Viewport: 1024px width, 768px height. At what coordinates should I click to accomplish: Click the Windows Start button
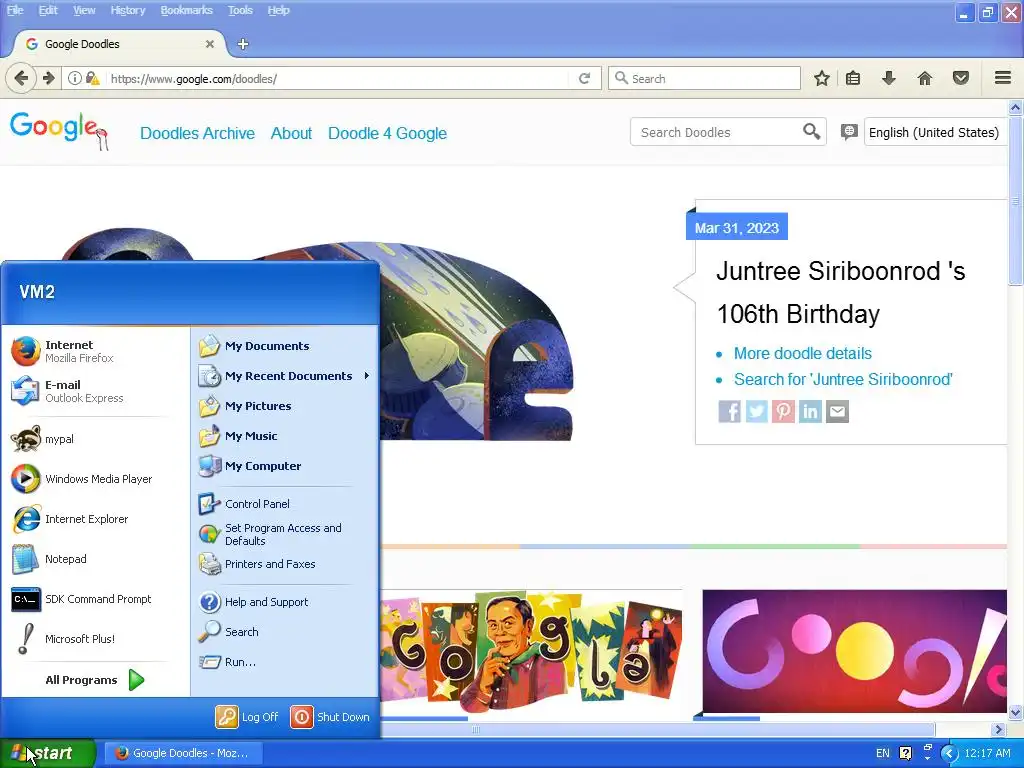(x=48, y=753)
